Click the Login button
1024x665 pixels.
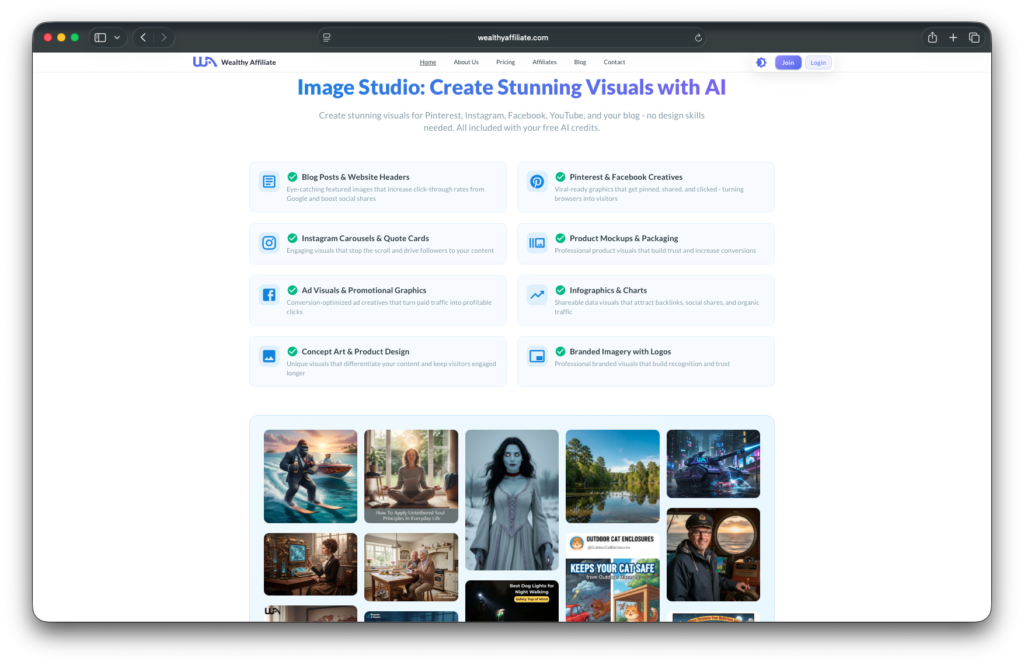point(818,62)
